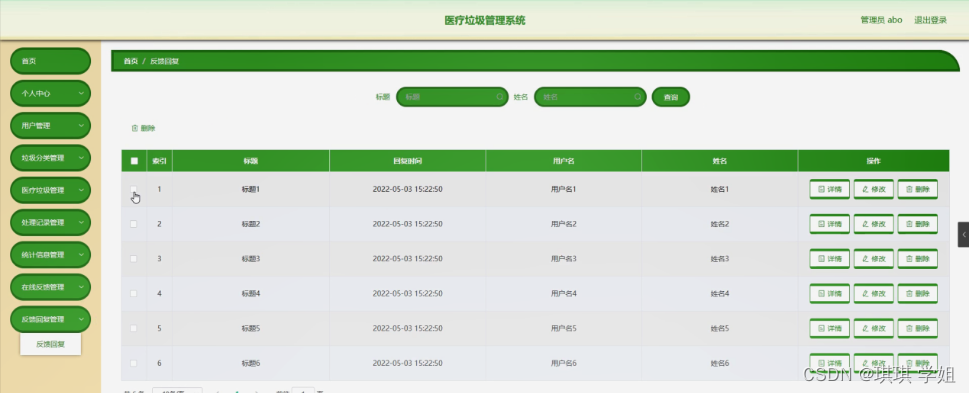Click the 查询 search button
The width and height of the screenshot is (971, 393).
click(x=671, y=97)
